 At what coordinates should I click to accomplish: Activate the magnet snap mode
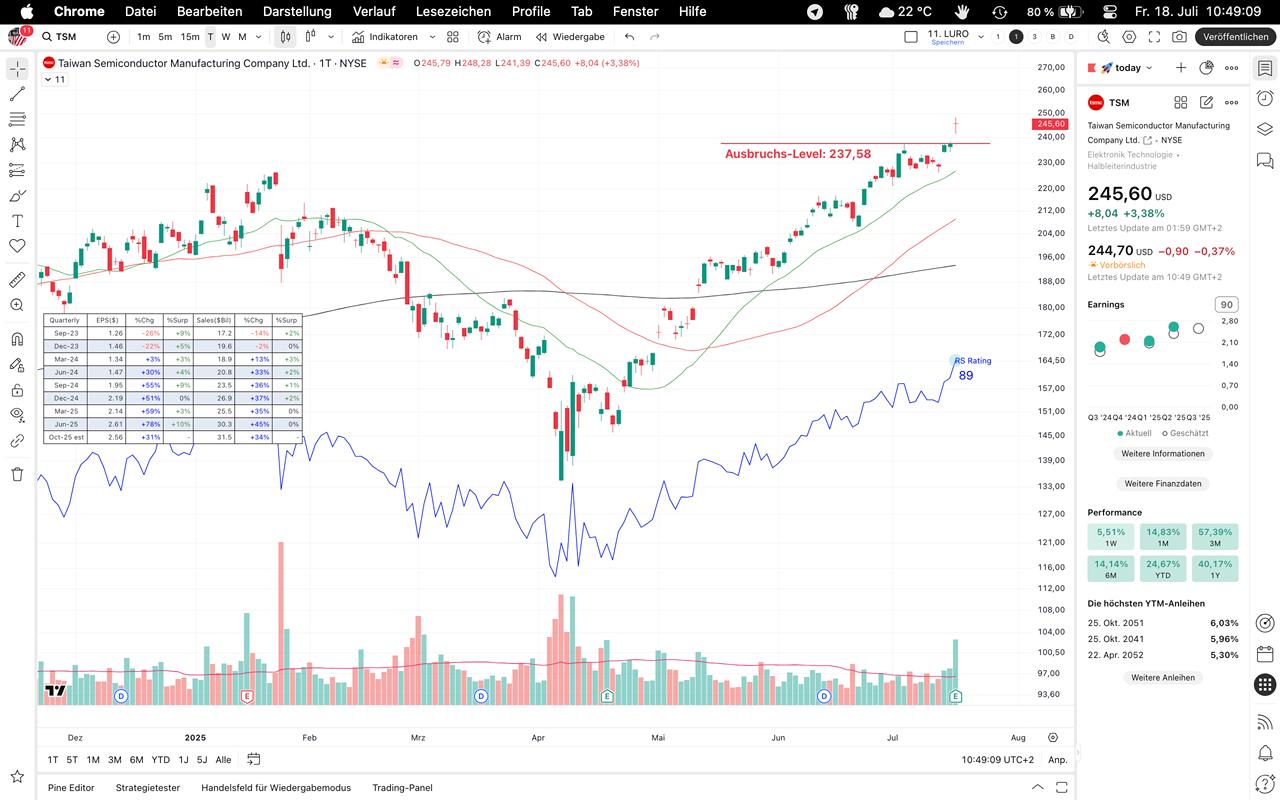17,339
